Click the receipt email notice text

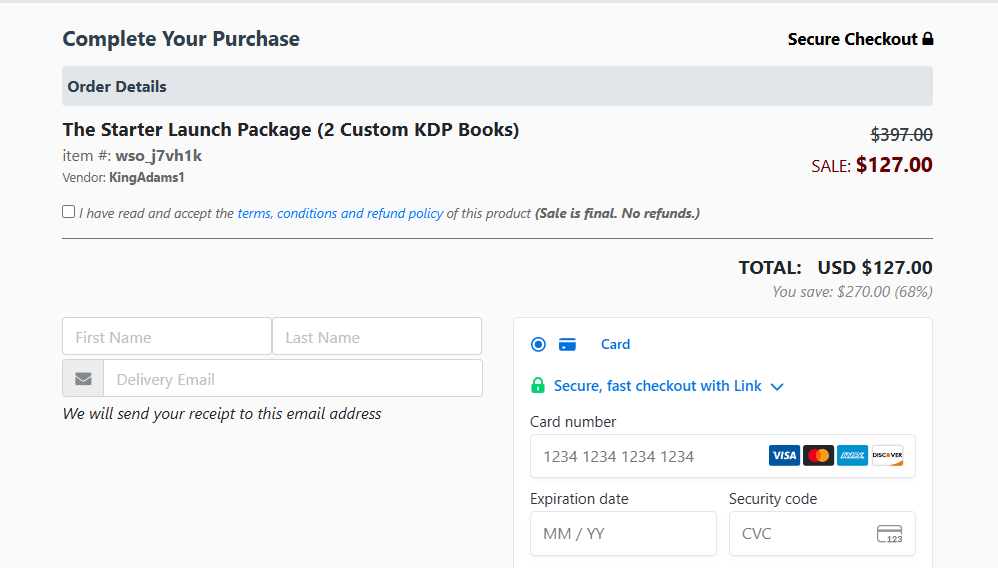point(221,414)
